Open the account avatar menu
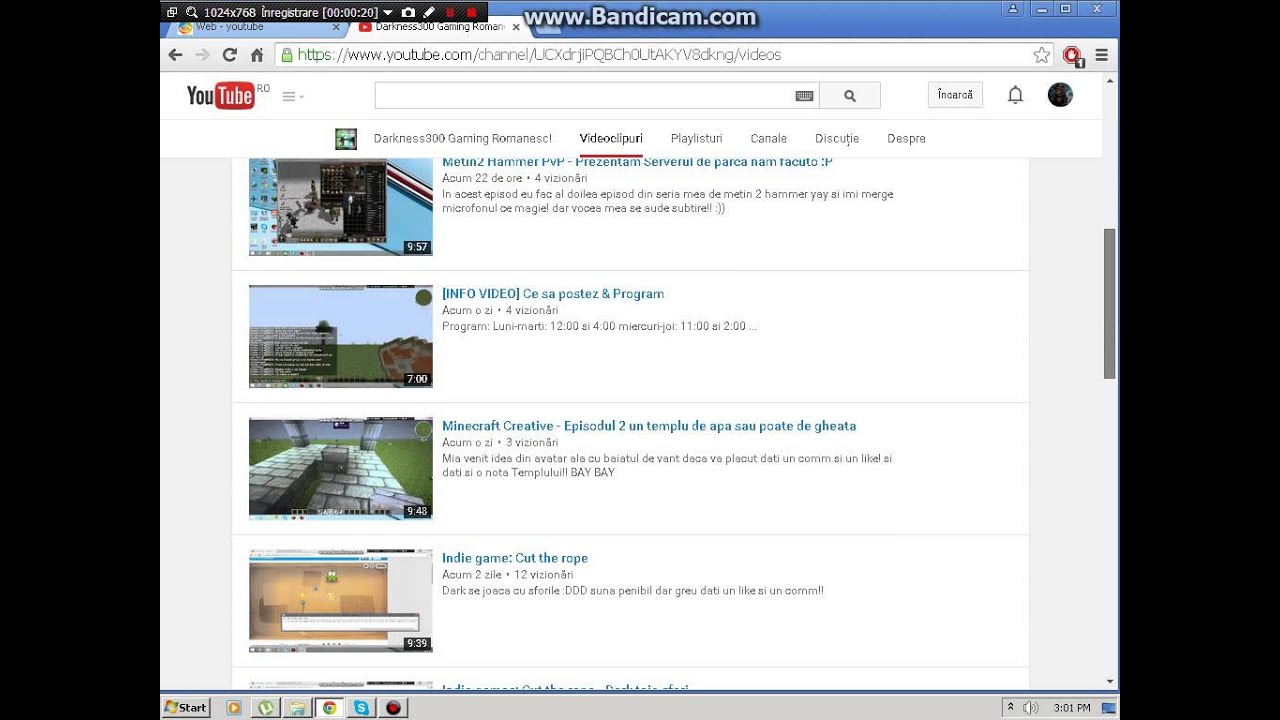This screenshot has width=1280, height=720. pyautogui.click(x=1060, y=95)
